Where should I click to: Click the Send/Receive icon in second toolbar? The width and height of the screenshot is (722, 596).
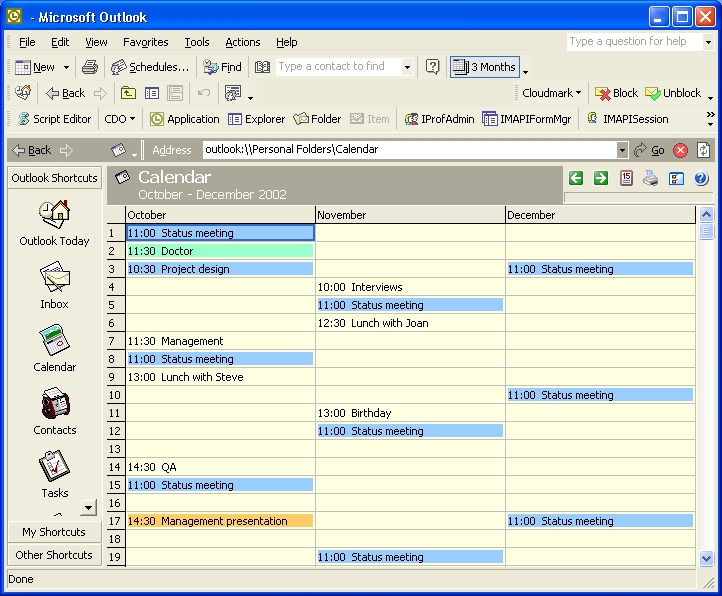23,93
